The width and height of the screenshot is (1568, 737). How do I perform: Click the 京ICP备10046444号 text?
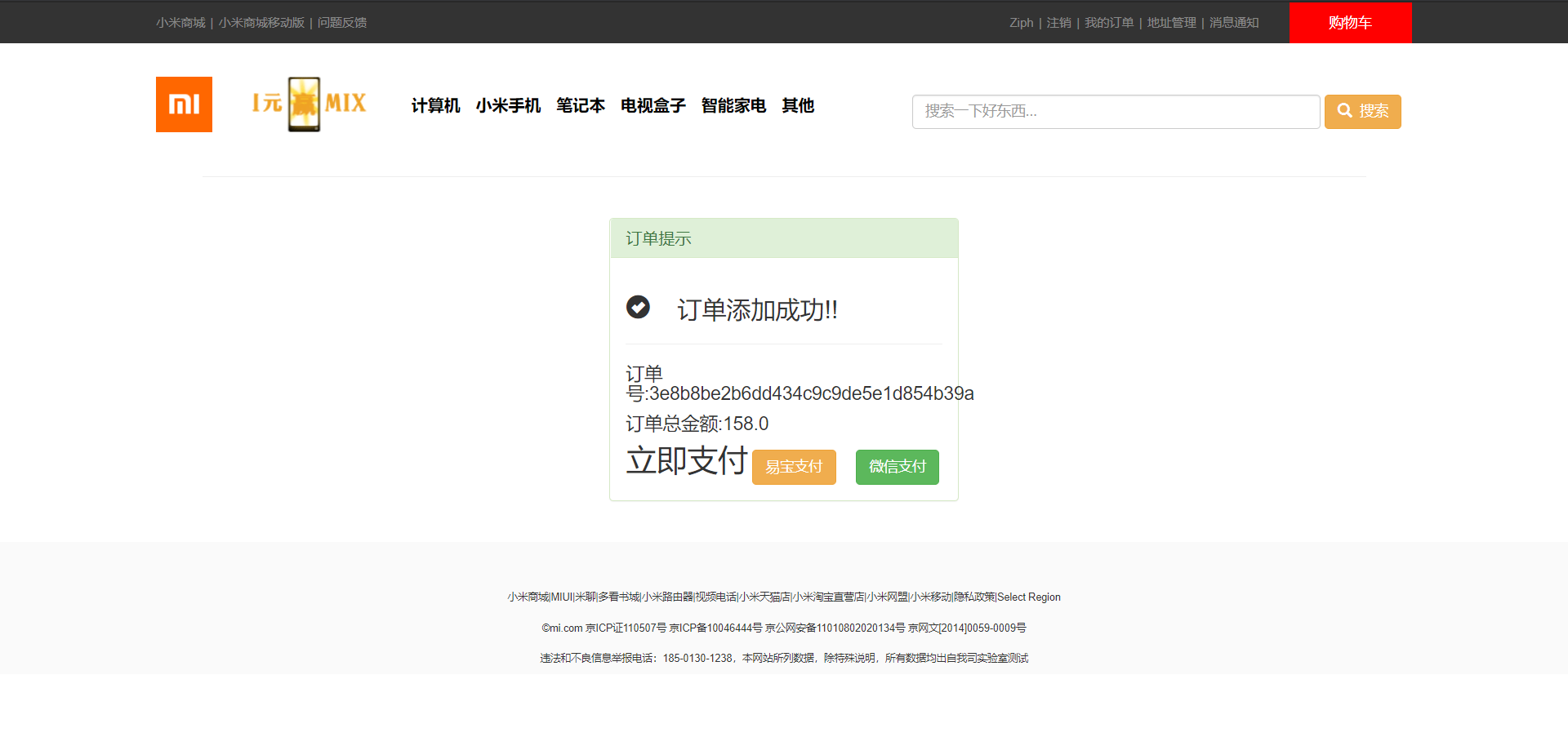coord(716,628)
